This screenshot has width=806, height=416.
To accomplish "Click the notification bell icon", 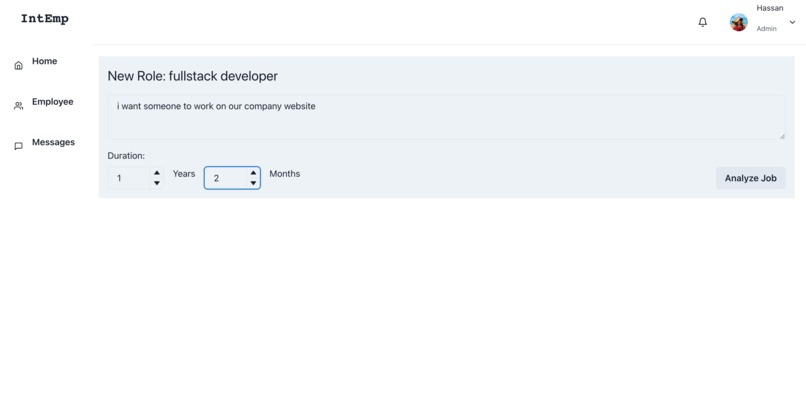I will (x=702, y=22).
